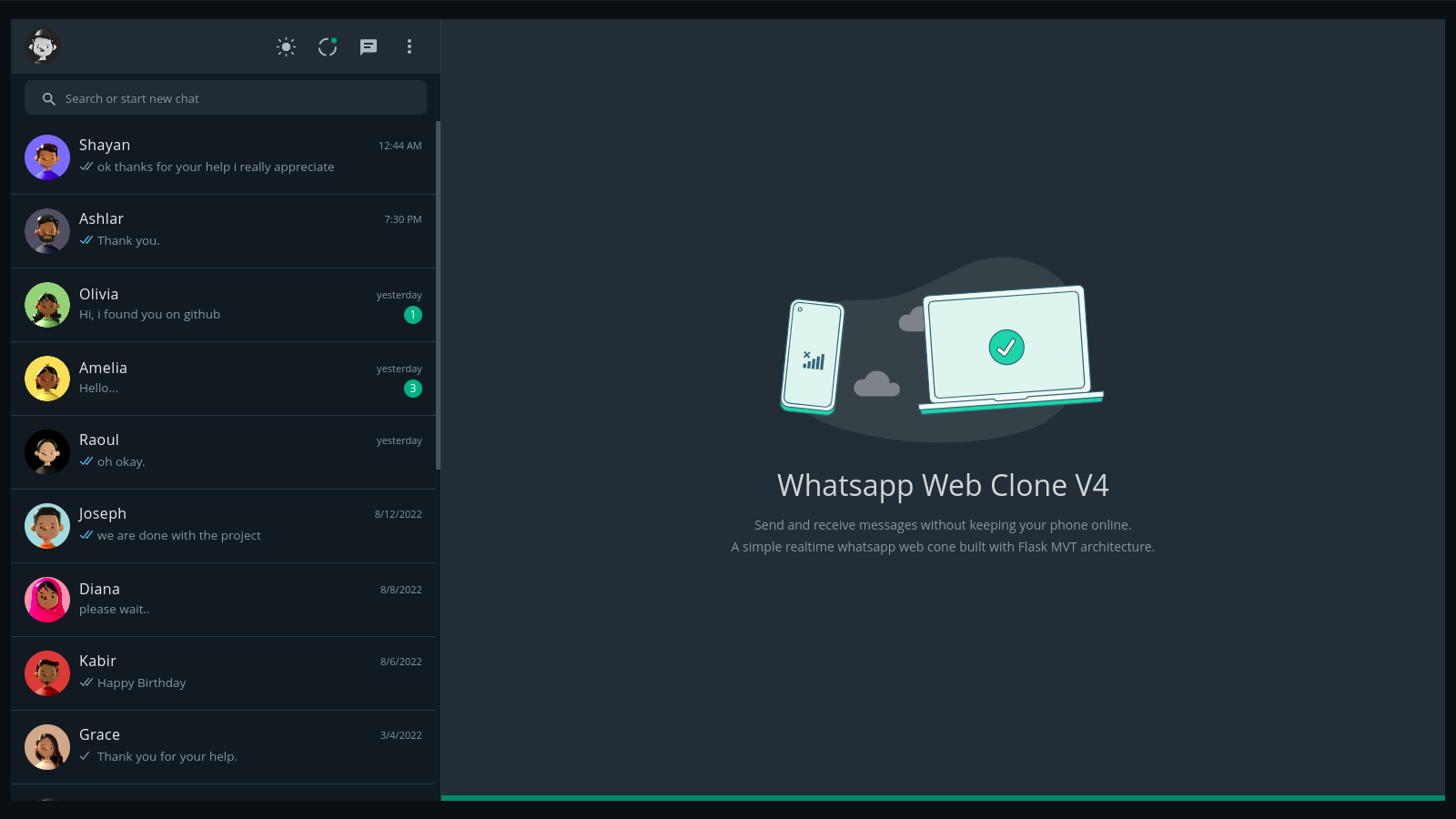Focus the Search or start new chat field
This screenshot has height=819, width=1456.
[x=226, y=97]
